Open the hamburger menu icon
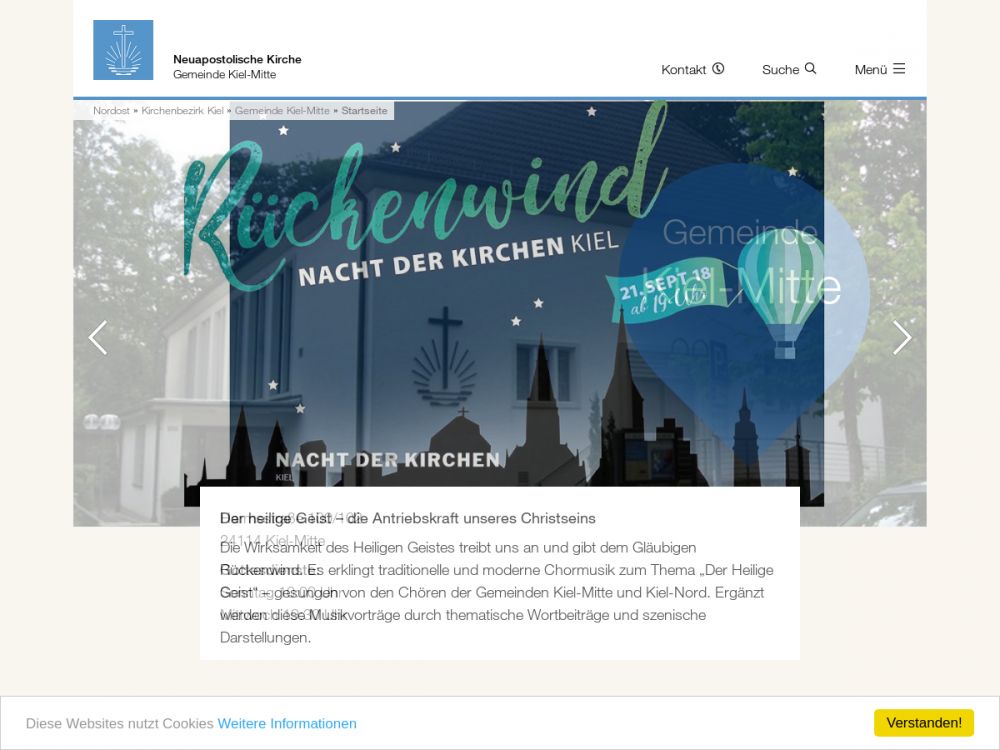 click(899, 69)
